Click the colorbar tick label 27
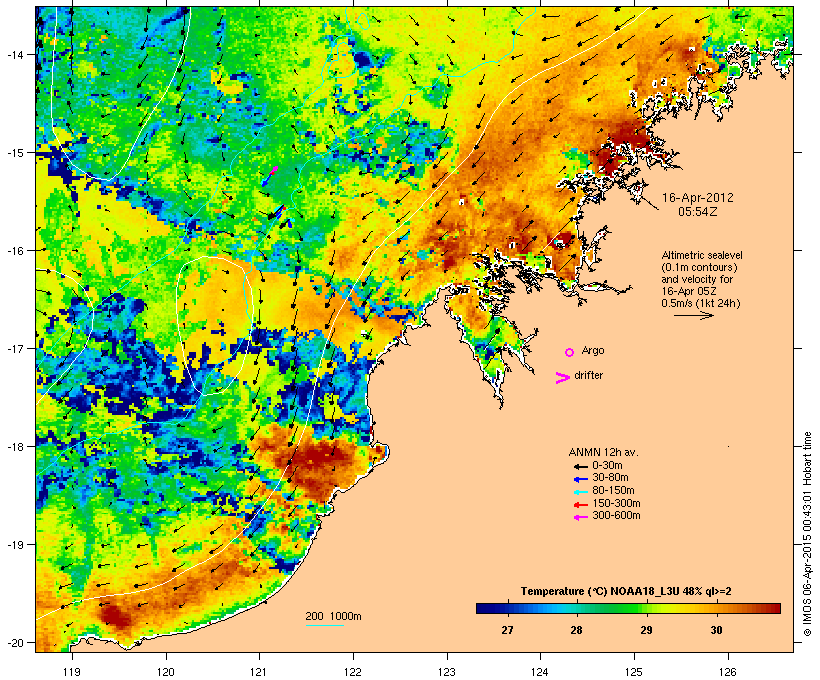The height and width of the screenshot is (680, 820). tap(507, 630)
